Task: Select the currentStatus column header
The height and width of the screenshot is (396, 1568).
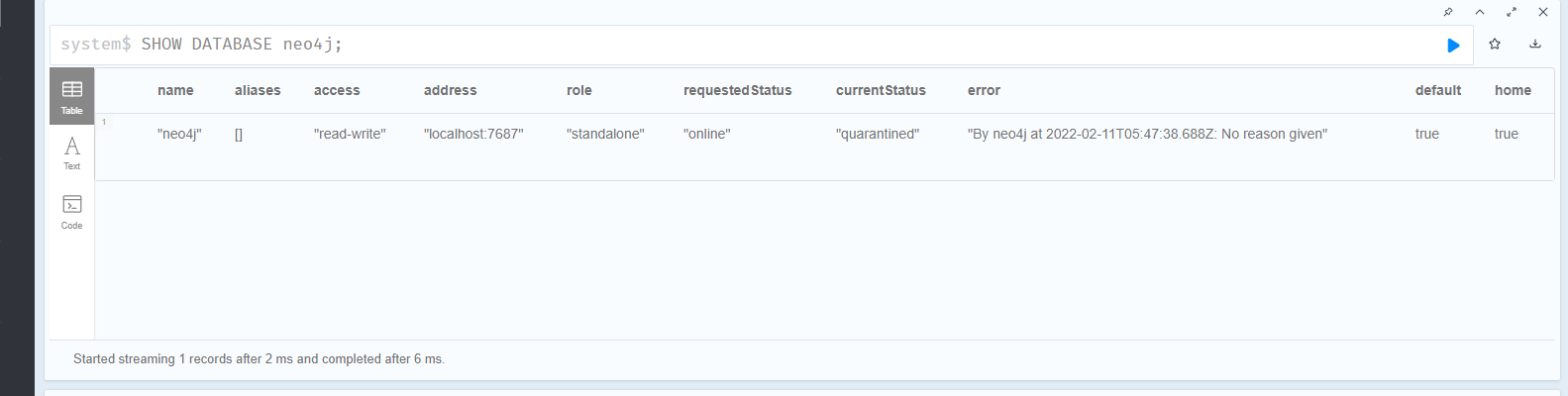Action: pos(881,90)
